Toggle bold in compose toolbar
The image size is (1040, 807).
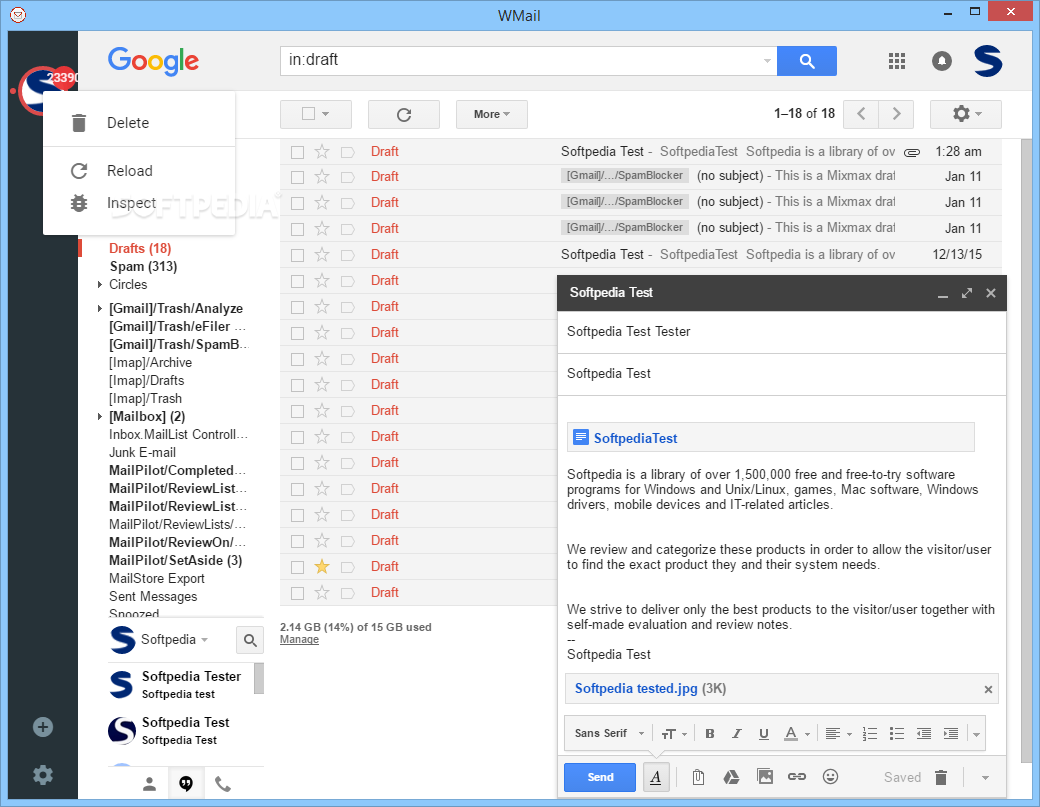coord(710,733)
